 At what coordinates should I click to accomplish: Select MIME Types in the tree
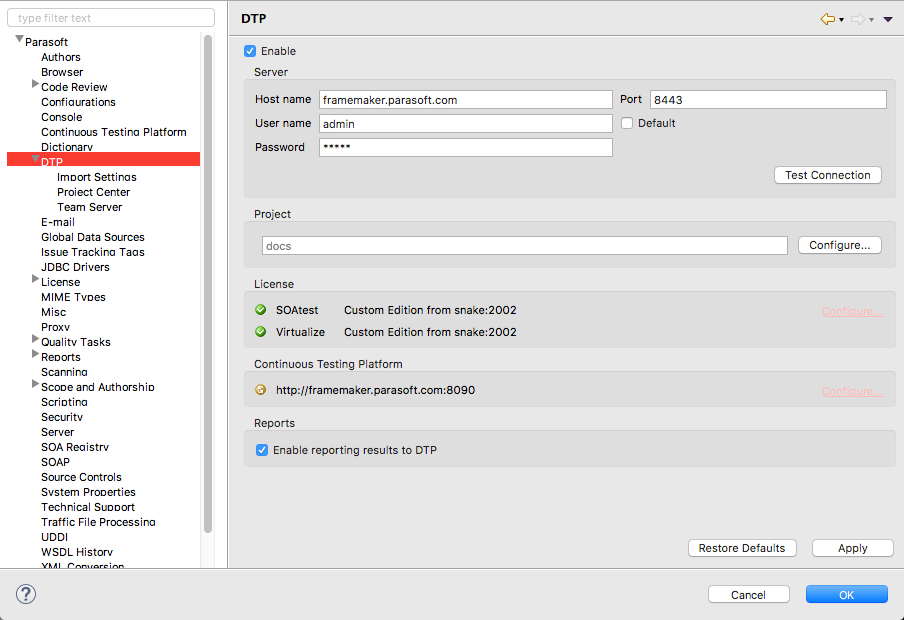tap(73, 297)
